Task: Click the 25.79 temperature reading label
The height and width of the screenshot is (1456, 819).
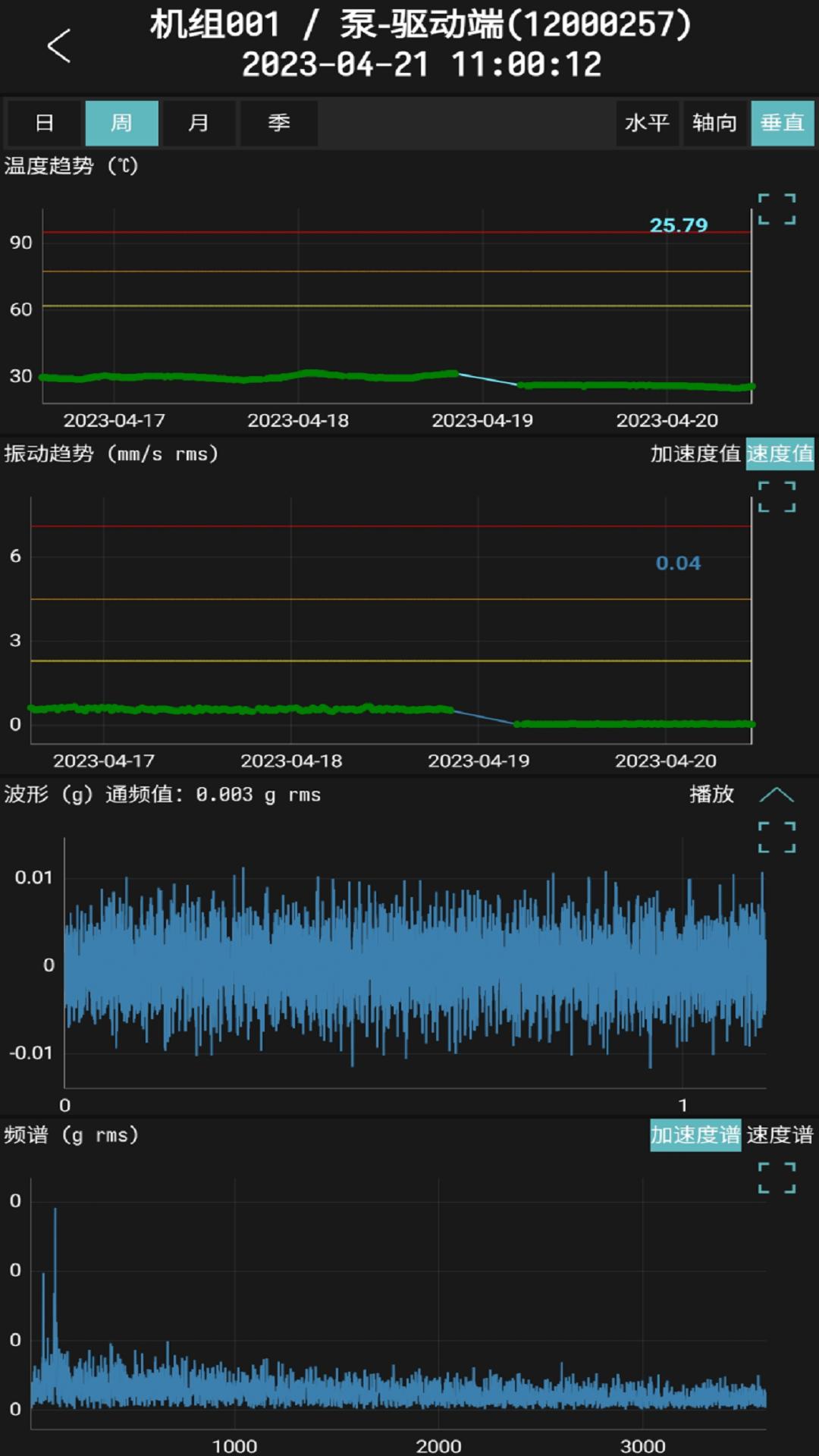Action: pos(678,225)
